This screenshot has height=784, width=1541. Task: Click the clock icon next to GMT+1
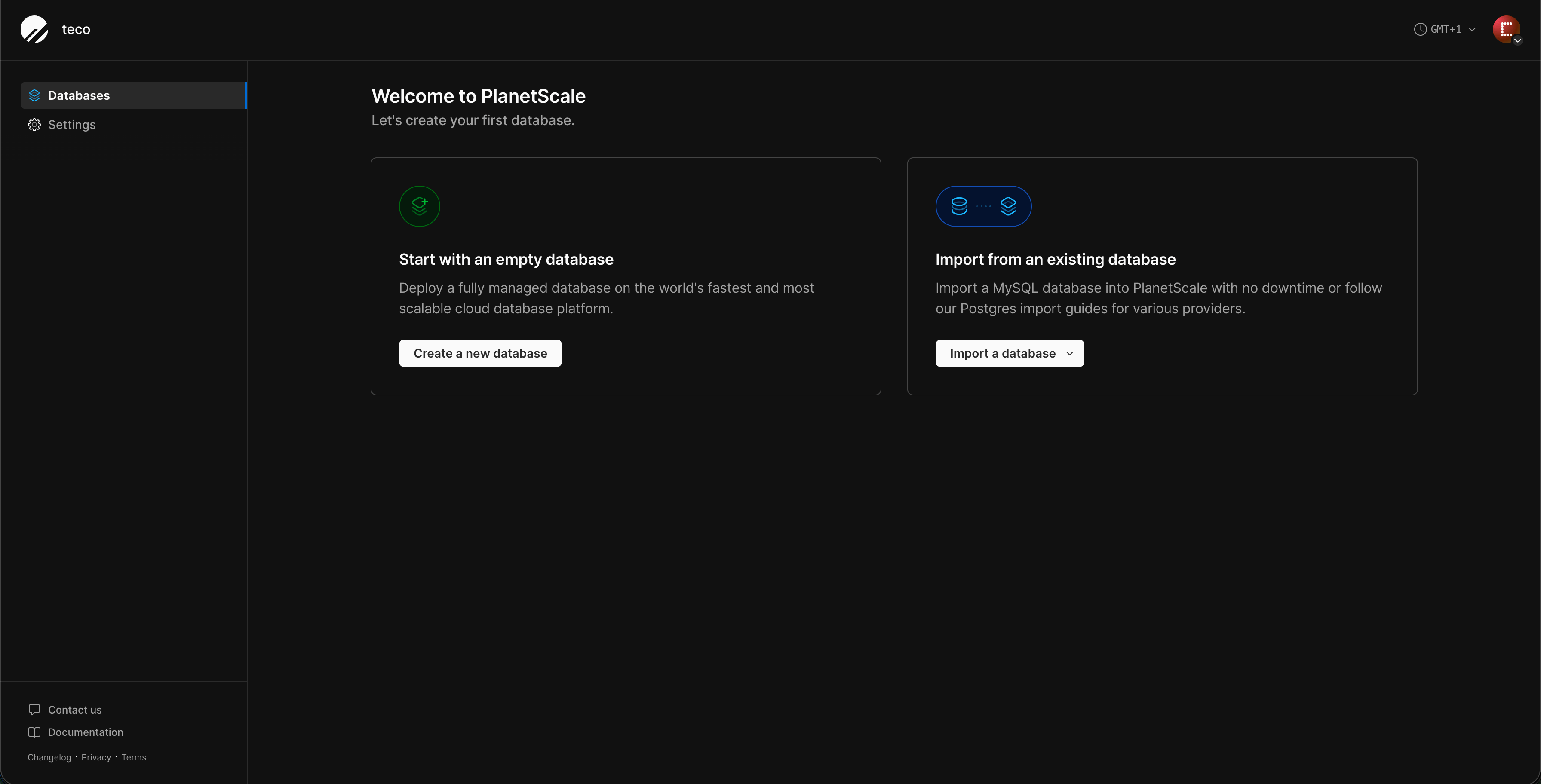tap(1420, 29)
